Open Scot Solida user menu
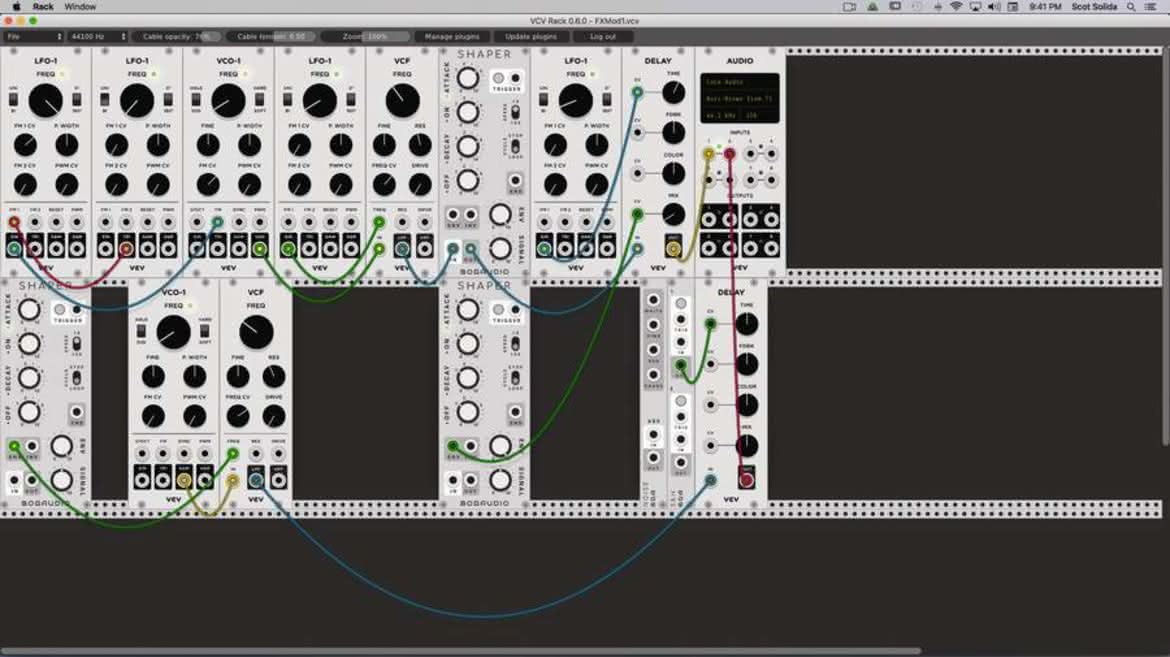Screen dimensions: 1170x657 pos(1094,7)
